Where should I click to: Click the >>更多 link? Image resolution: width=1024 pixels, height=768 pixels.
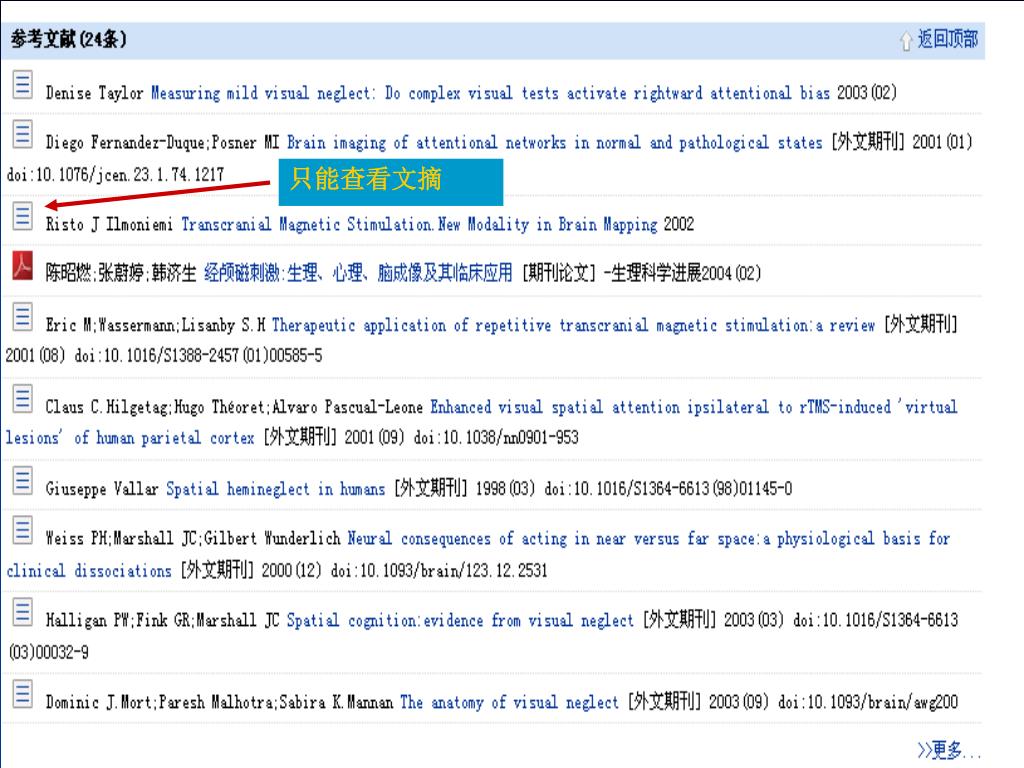pos(948,750)
